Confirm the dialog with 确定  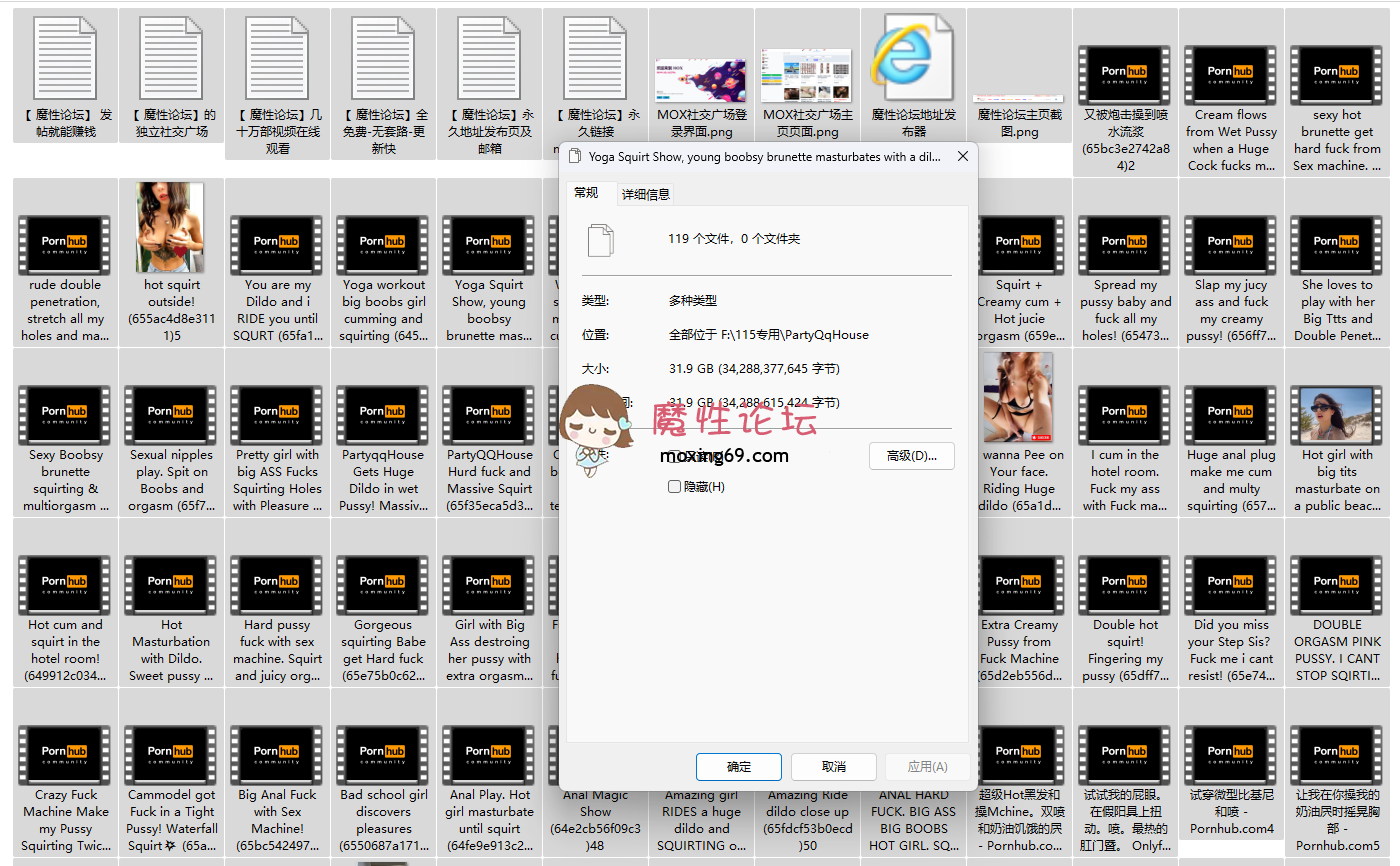click(x=739, y=767)
